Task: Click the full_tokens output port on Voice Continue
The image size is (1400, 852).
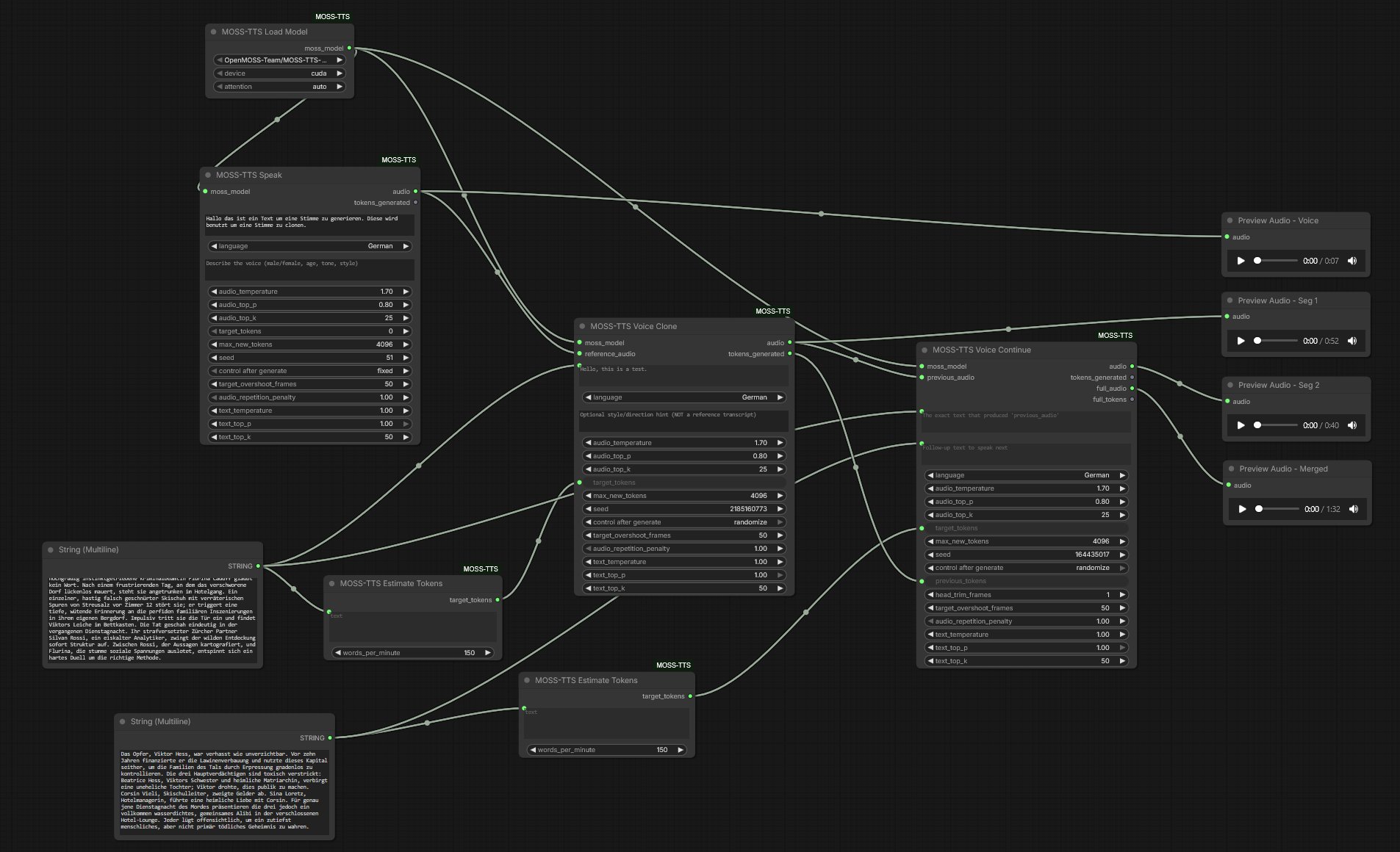Action: 1132,400
